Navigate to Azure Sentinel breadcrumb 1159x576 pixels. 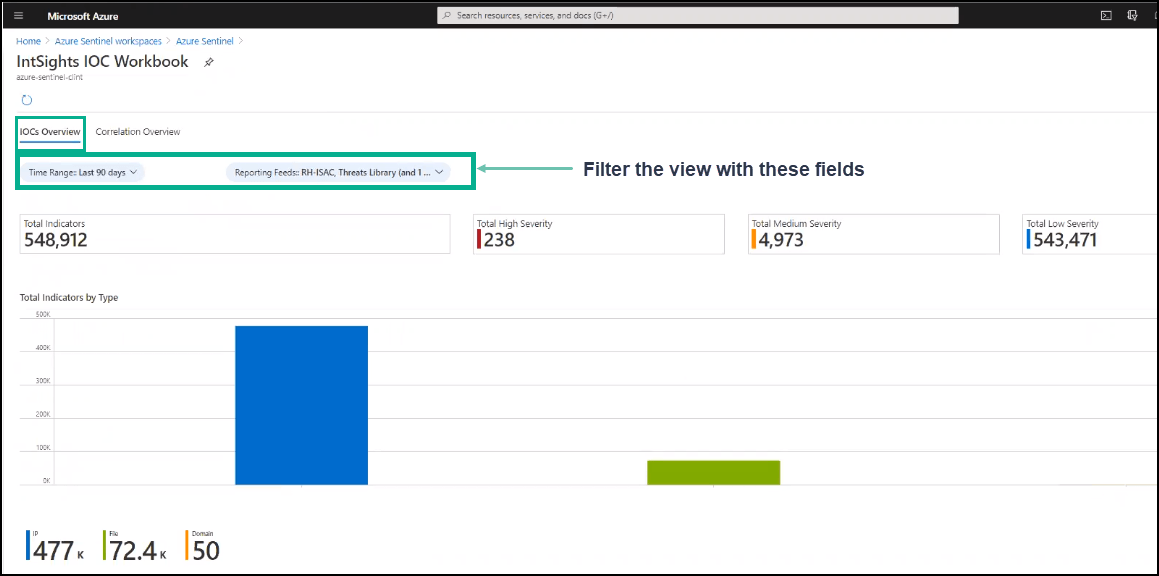pyautogui.click(x=204, y=41)
